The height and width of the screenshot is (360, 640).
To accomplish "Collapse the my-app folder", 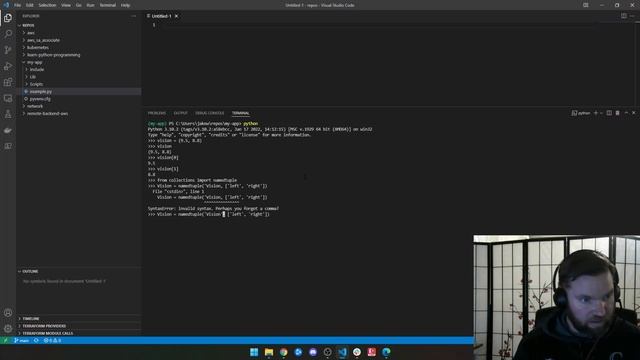I will pyautogui.click(x=34, y=62).
